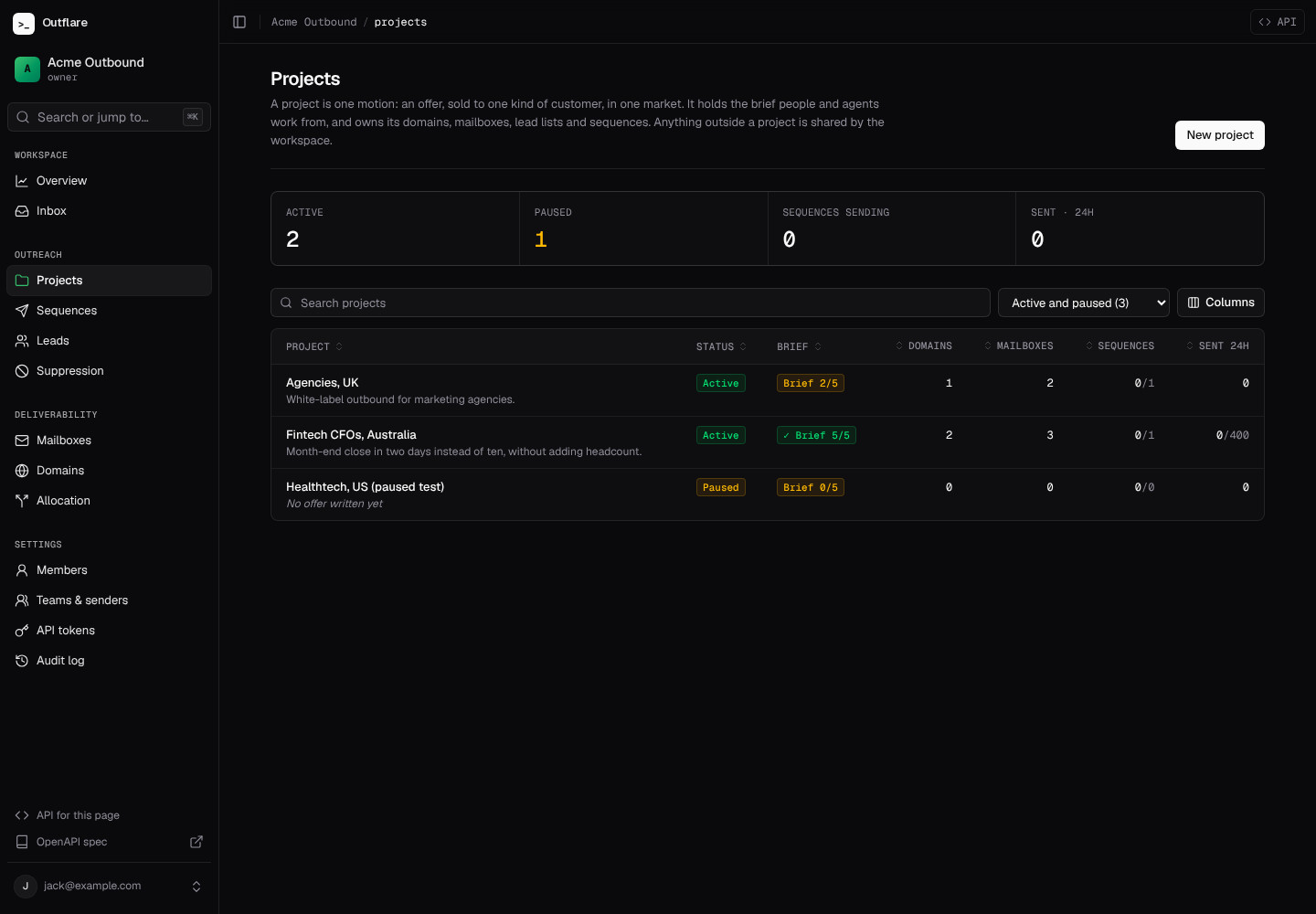
Task: Sort the table by Brief column
Action: (x=800, y=346)
